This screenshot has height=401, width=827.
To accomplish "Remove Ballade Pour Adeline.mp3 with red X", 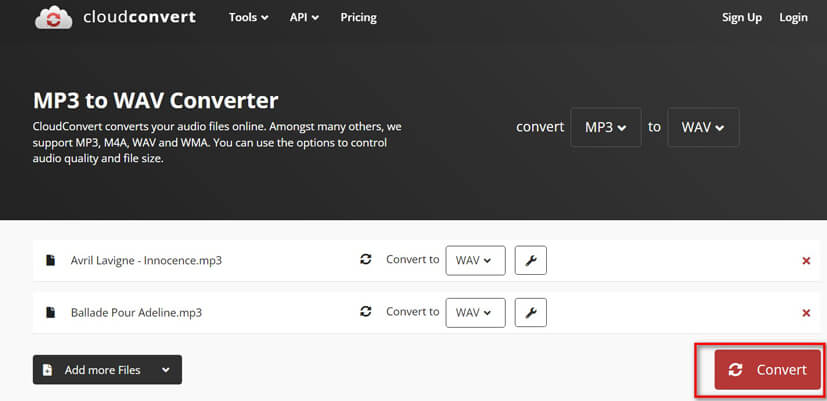I will pos(806,313).
